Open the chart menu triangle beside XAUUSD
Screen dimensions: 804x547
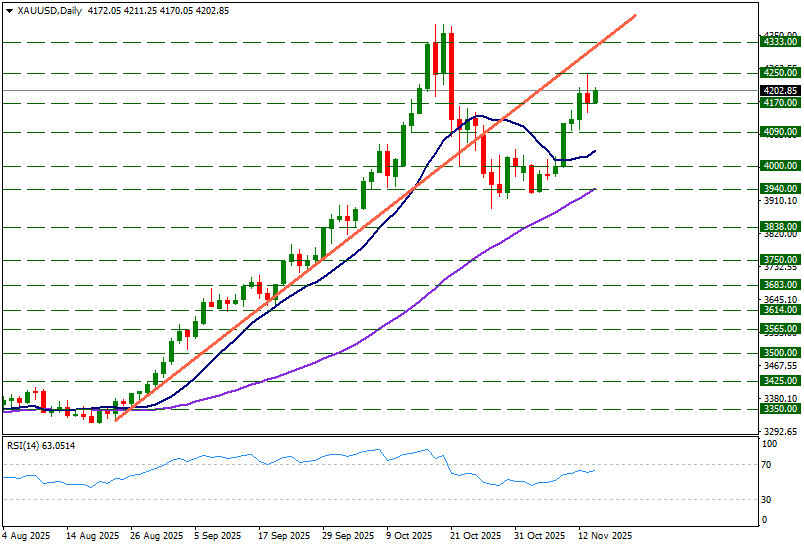(9, 11)
